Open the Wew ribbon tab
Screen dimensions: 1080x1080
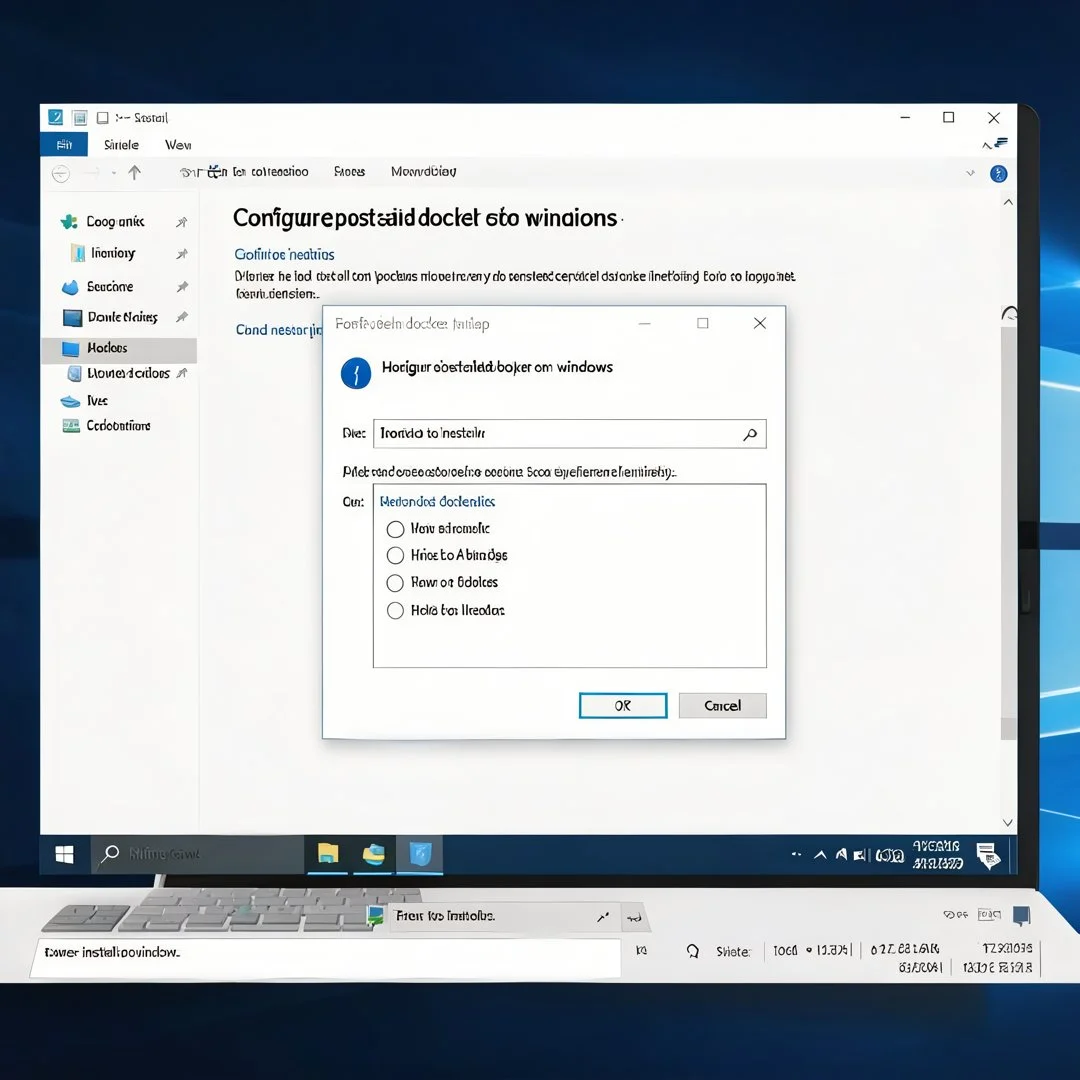tap(178, 145)
